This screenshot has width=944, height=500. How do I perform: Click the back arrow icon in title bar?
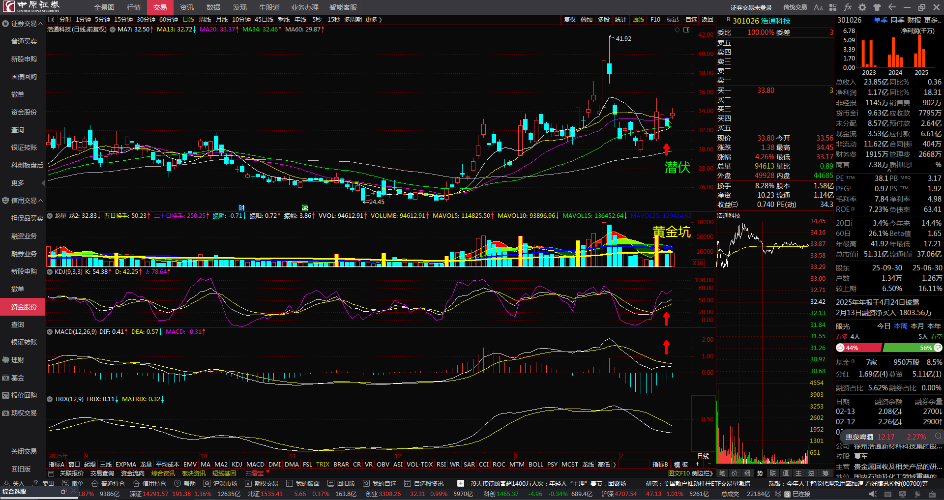(892, 7)
